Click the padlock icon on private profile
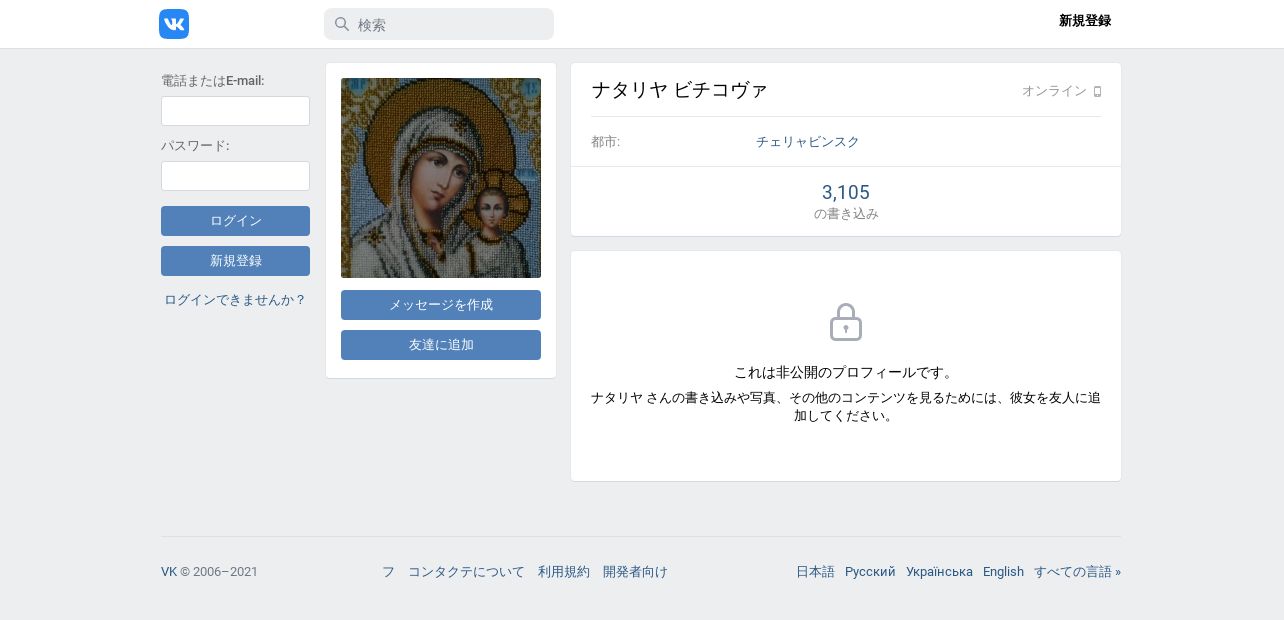The height and width of the screenshot is (620, 1284). (846, 322)
